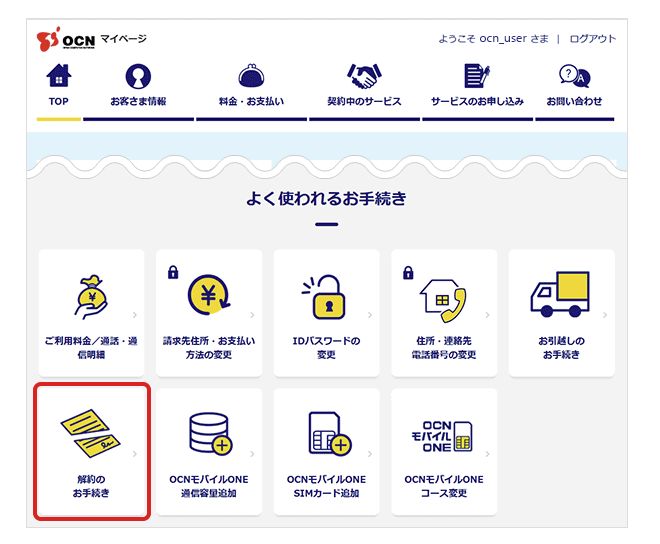Screen dimensions: 660x544
Task: Click chevron on IDパスワードの変更 card
Action: 370,315
